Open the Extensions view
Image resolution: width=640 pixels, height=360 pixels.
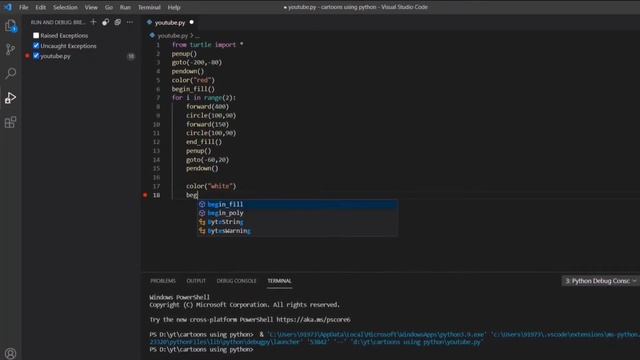coord(11,122)
